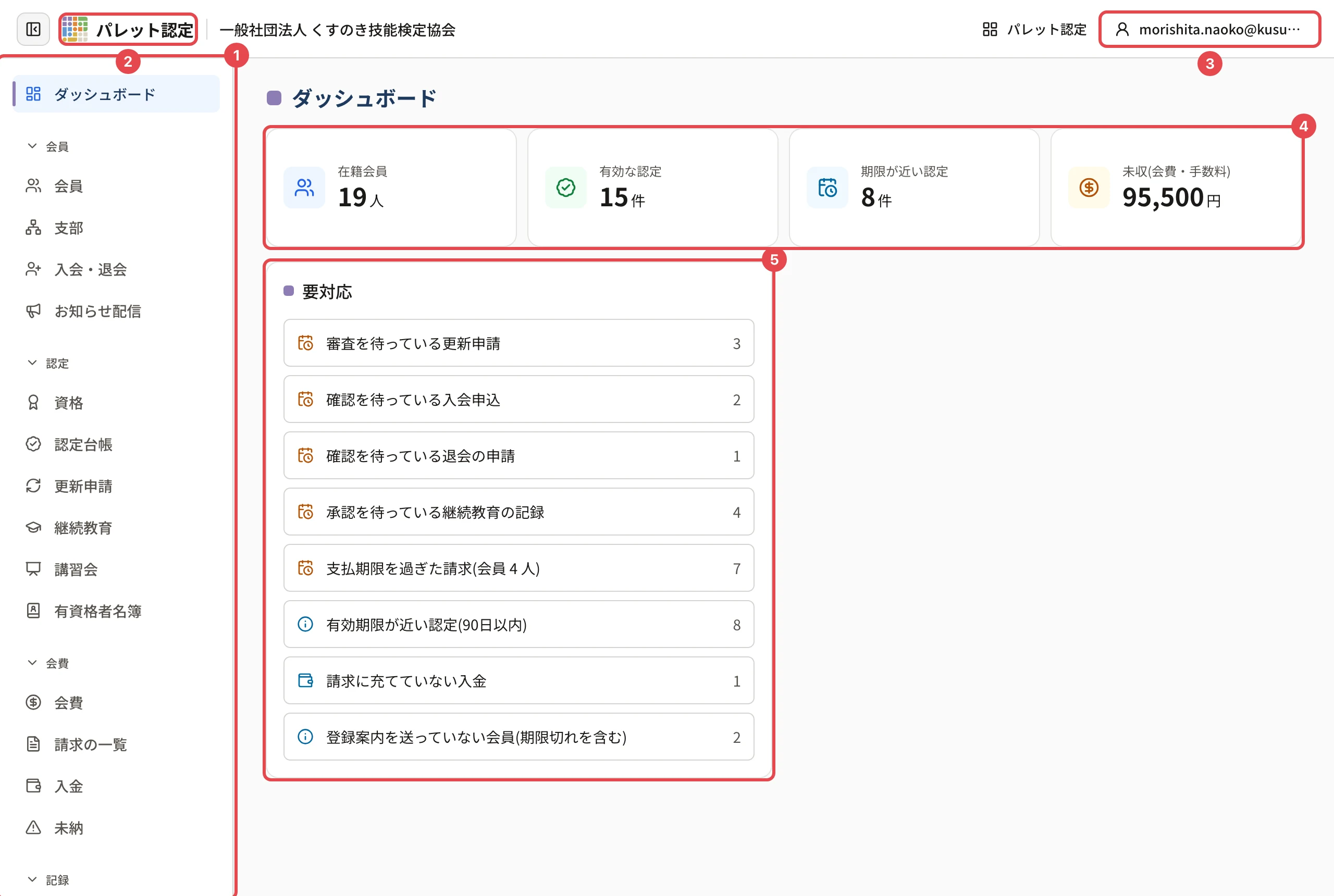Open 確認を待っている退会の申請 item
1334x896 pixels.
[518, 455]
